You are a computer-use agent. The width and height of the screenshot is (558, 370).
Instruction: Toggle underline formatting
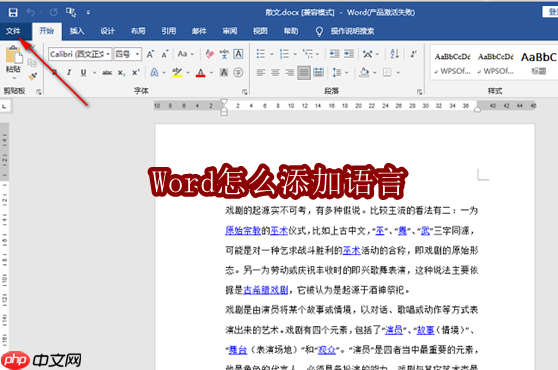click(x=83, y=73)
